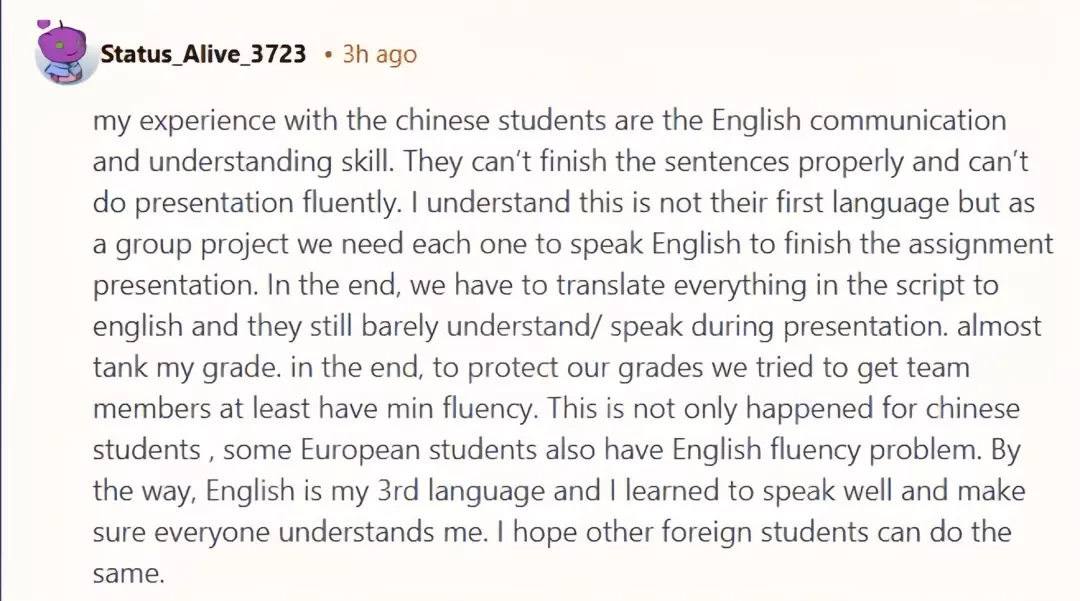The image size is (1080, 601).
Task: Click the phrase 'understanding skill'
Action: point(270,162)
